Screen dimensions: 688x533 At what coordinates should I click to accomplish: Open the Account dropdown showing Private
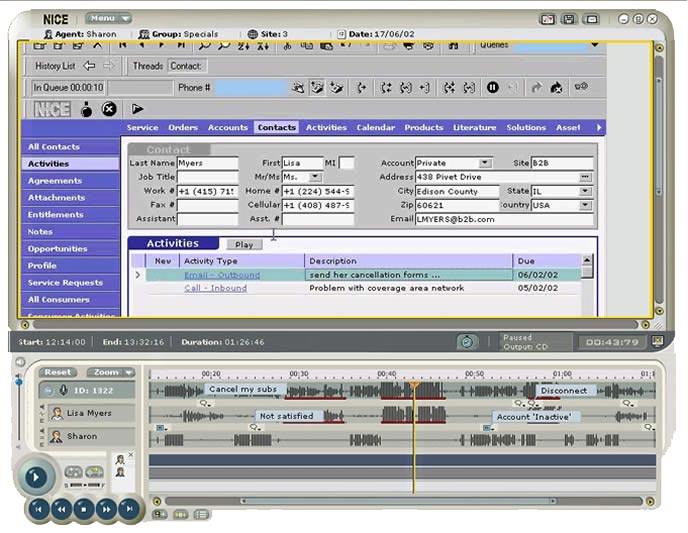(x=485, y=163)
